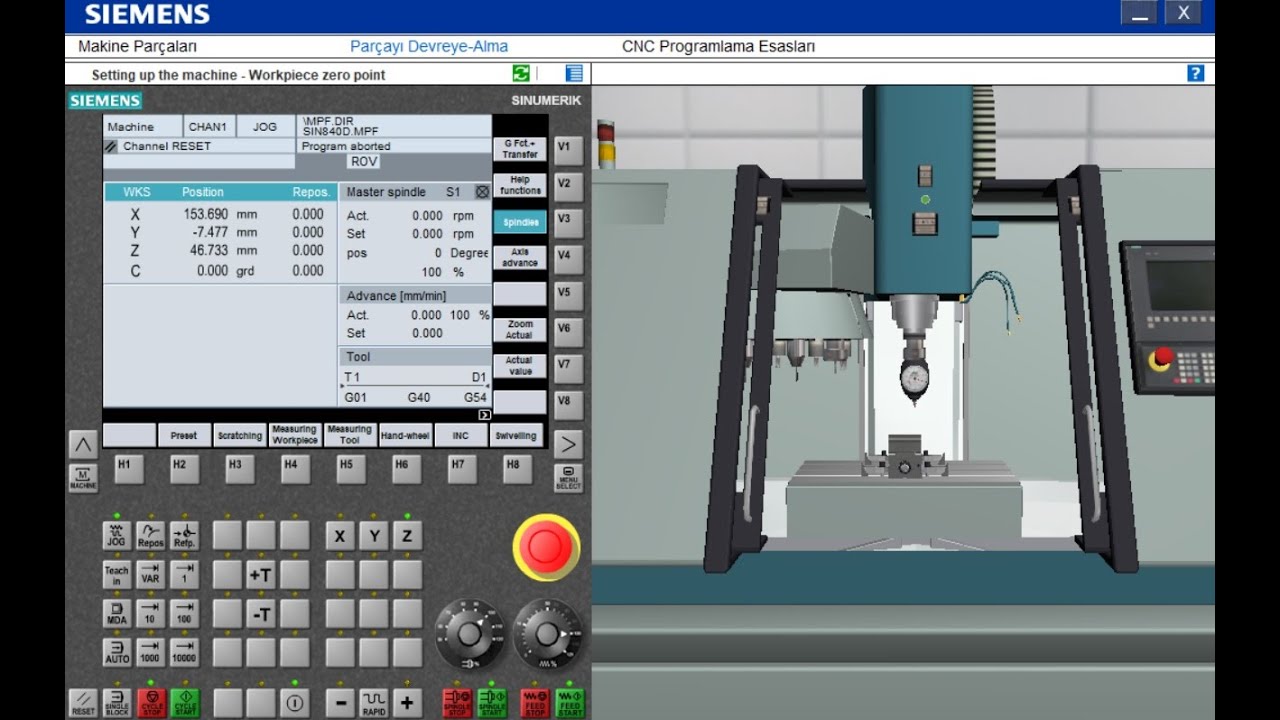Select the Y axis key
The height and width of the screenshot is (720, 1280).
[373, 535]
